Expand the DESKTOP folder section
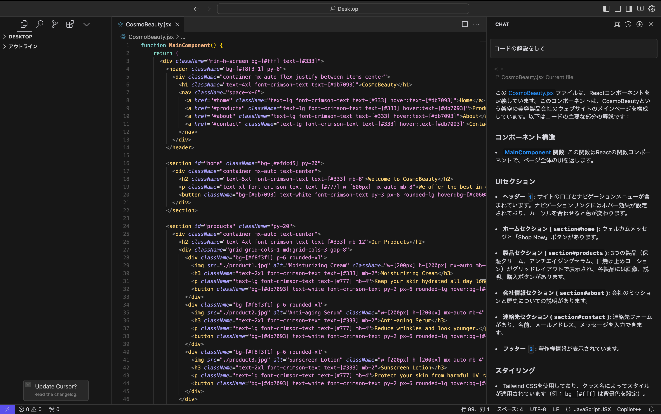 click(20, 35)
